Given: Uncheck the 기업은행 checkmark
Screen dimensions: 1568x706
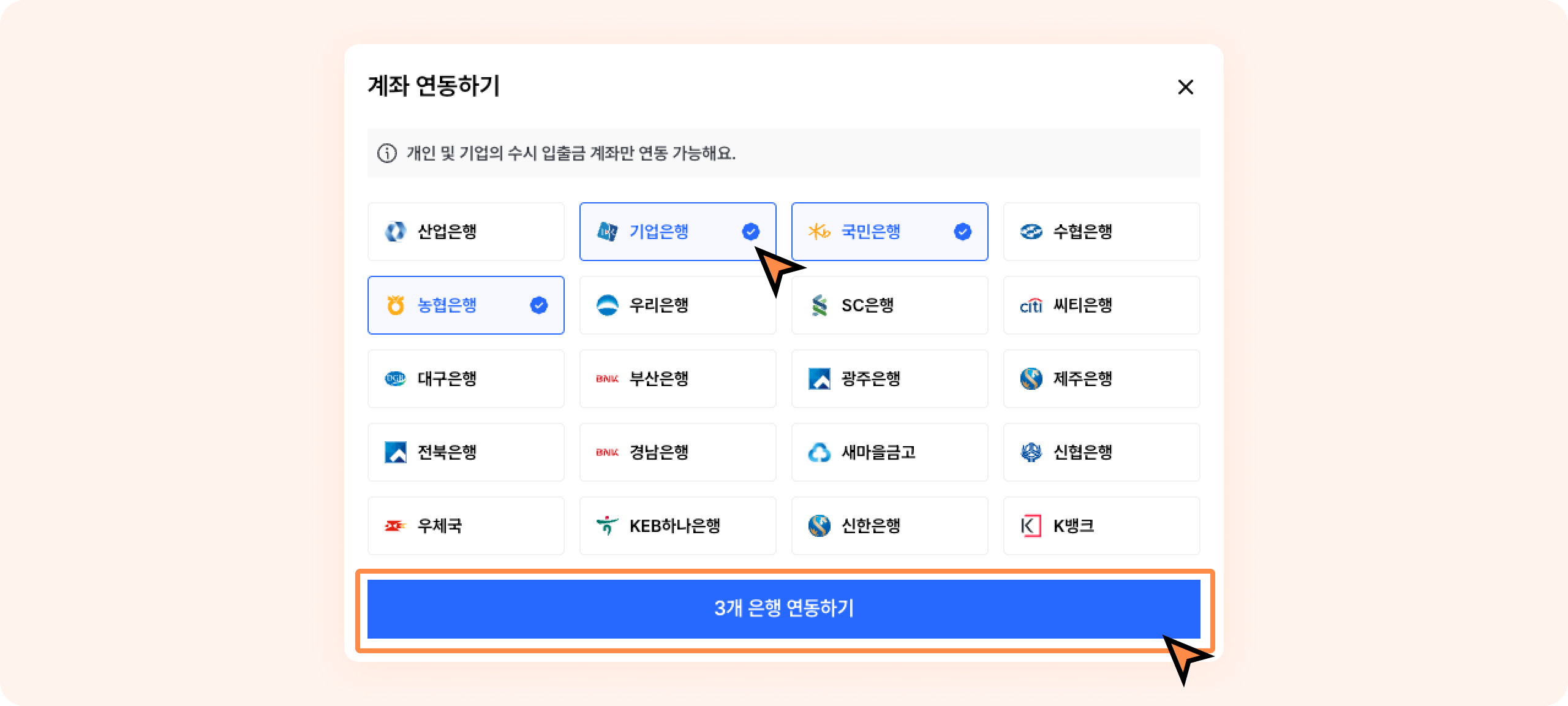Looking at the screenshot, I should [x=750, y=232].
